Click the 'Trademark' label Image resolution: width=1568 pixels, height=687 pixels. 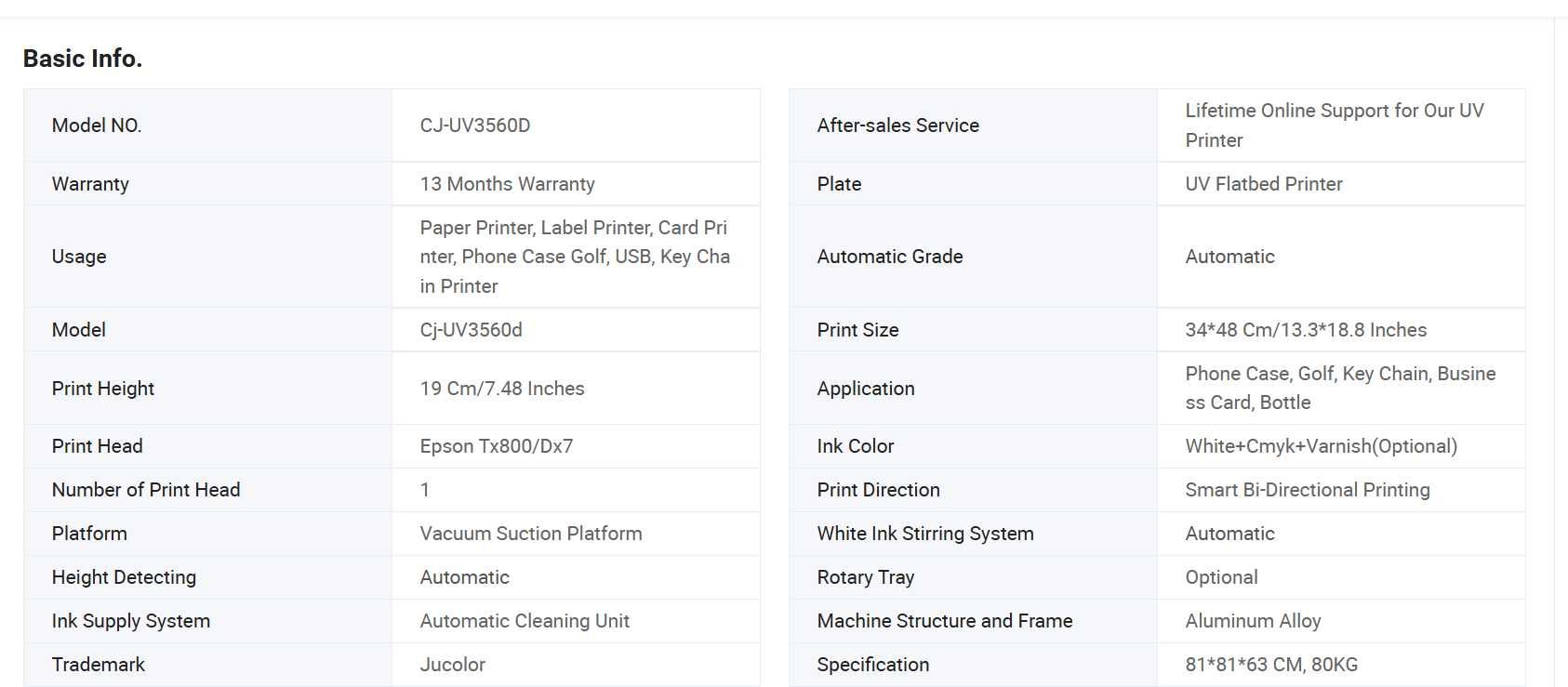(99, 665)
